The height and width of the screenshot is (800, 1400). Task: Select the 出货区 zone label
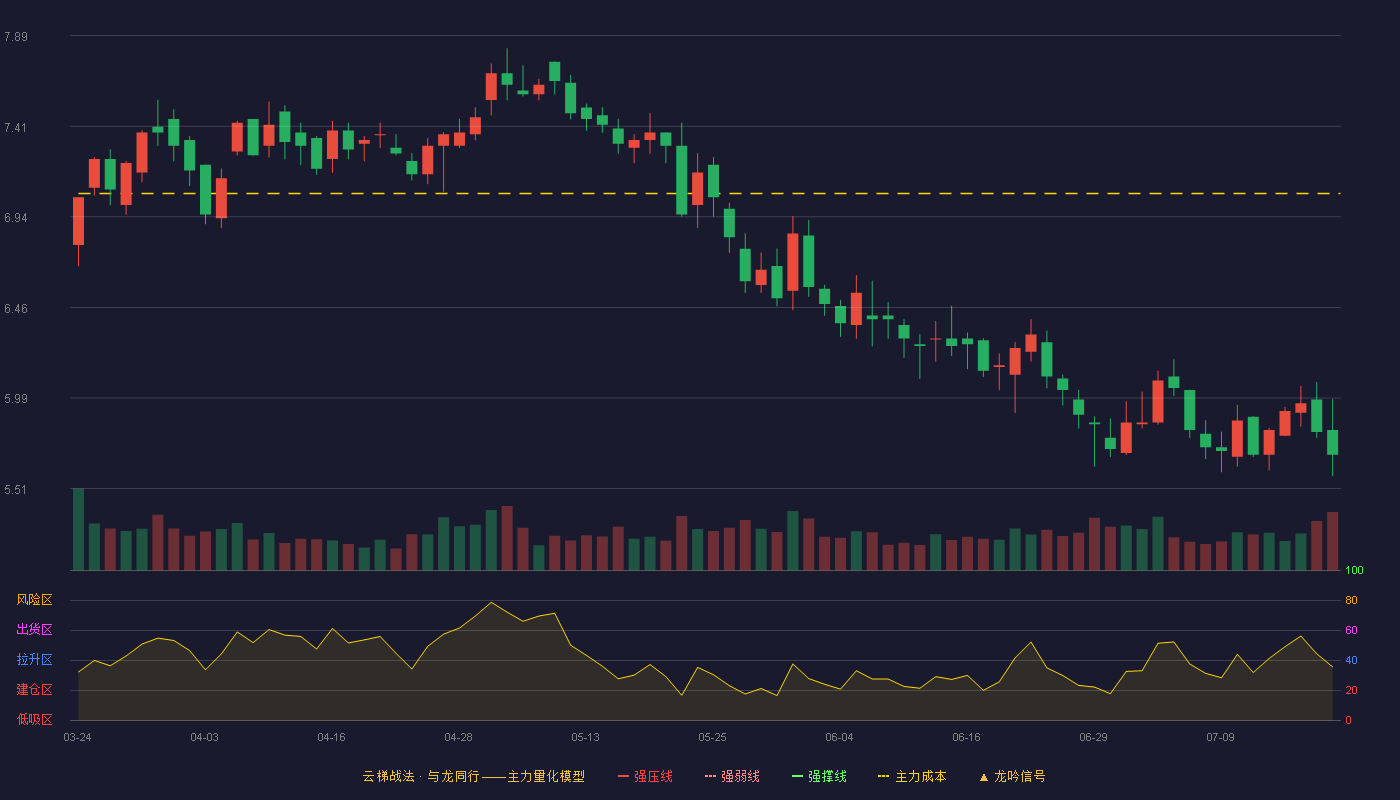[34, 630]
